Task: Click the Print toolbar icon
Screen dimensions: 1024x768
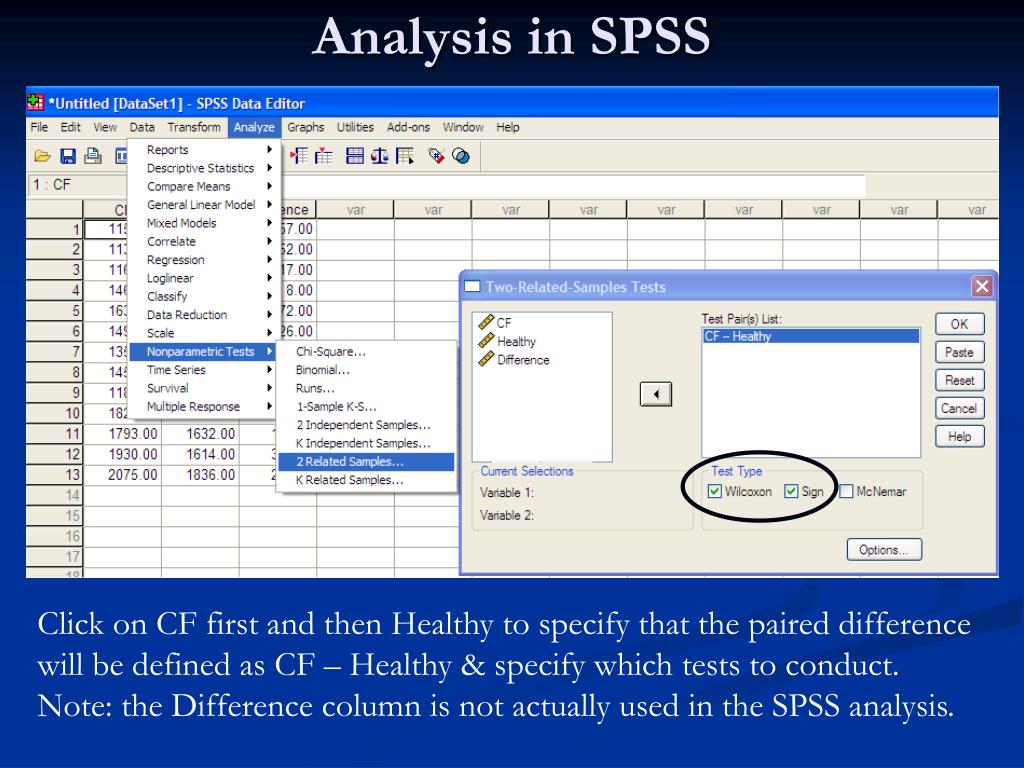Action: (x=93, y=156)
